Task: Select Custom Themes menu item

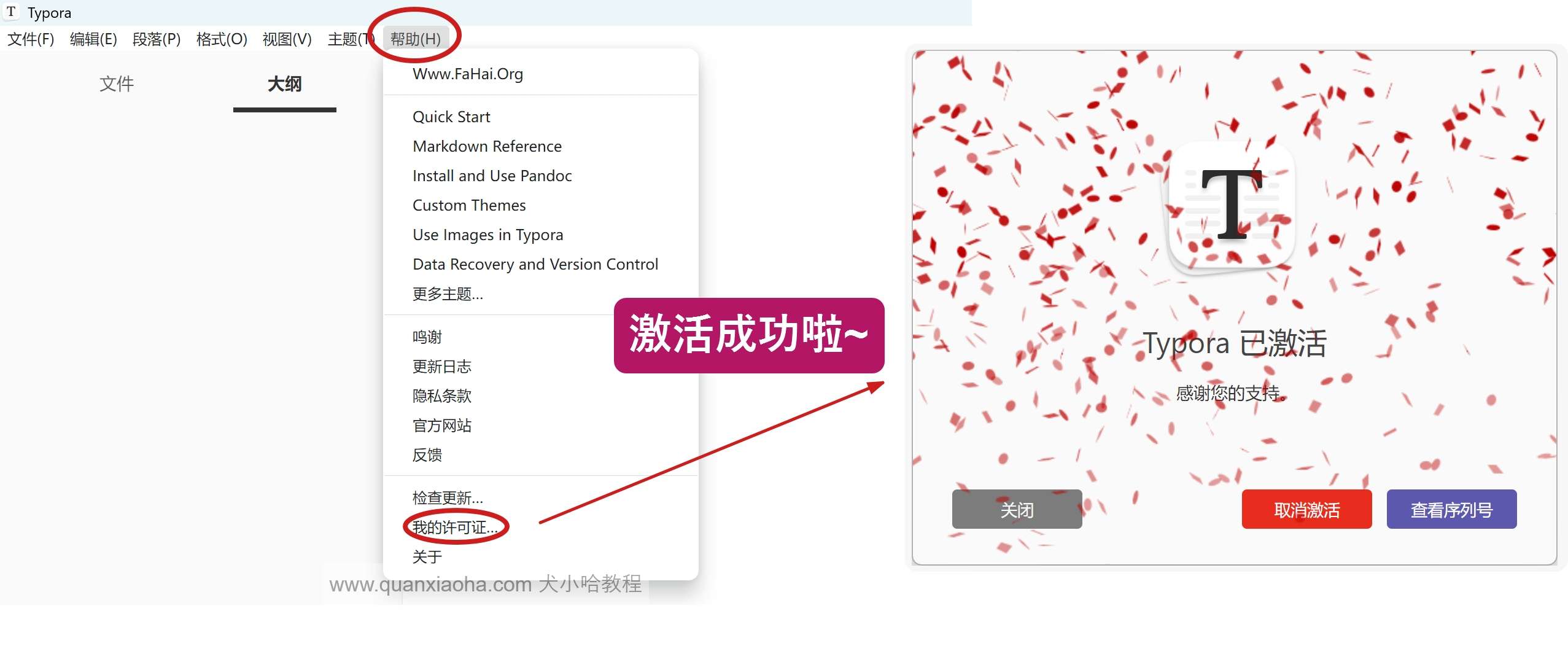Action: click(x=469, y=205)
